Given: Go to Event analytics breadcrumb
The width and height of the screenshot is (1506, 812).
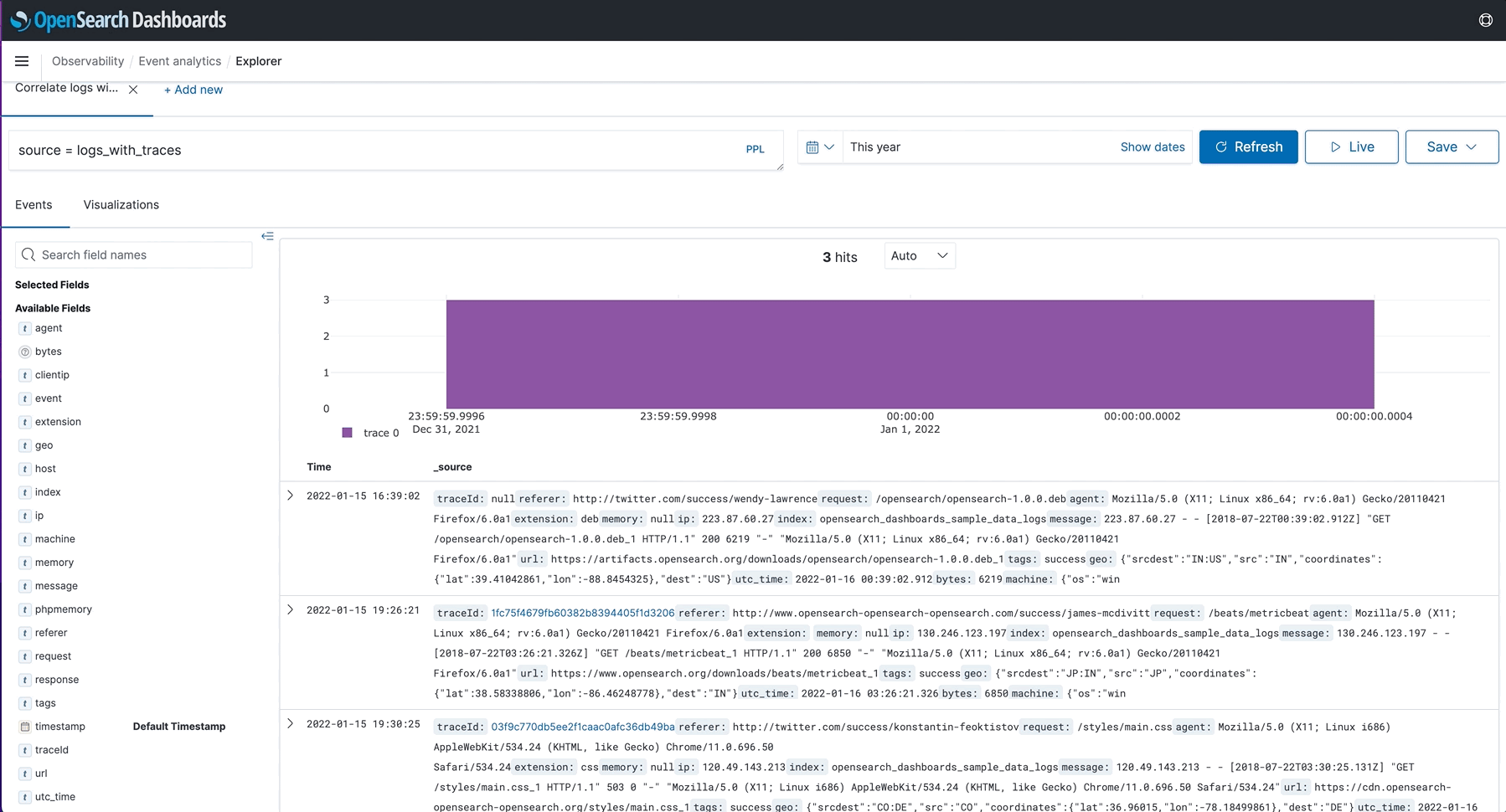Looking at the screenshot, I should pos(179,61).
